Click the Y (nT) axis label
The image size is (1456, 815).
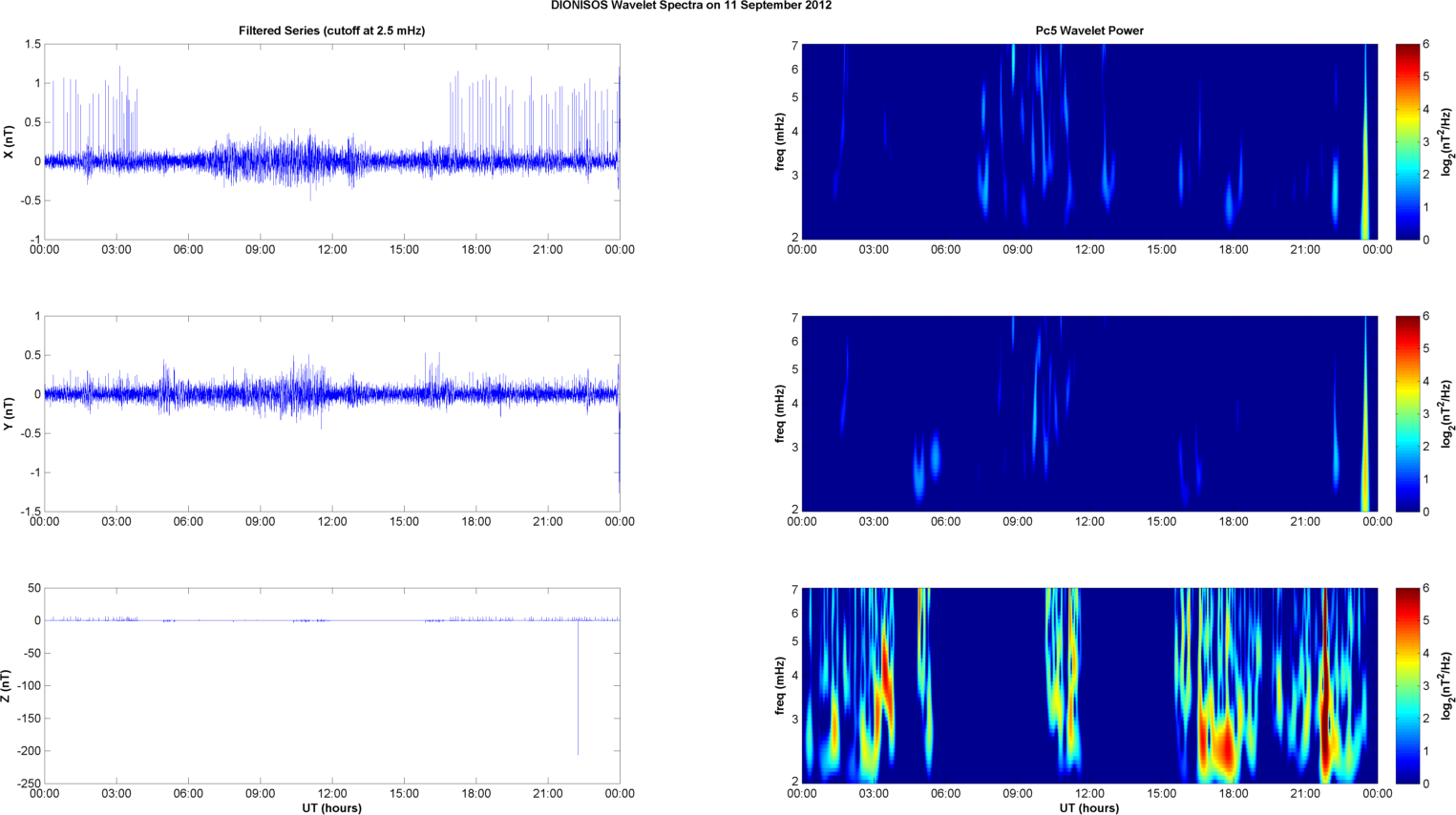(x=9, y=413)
